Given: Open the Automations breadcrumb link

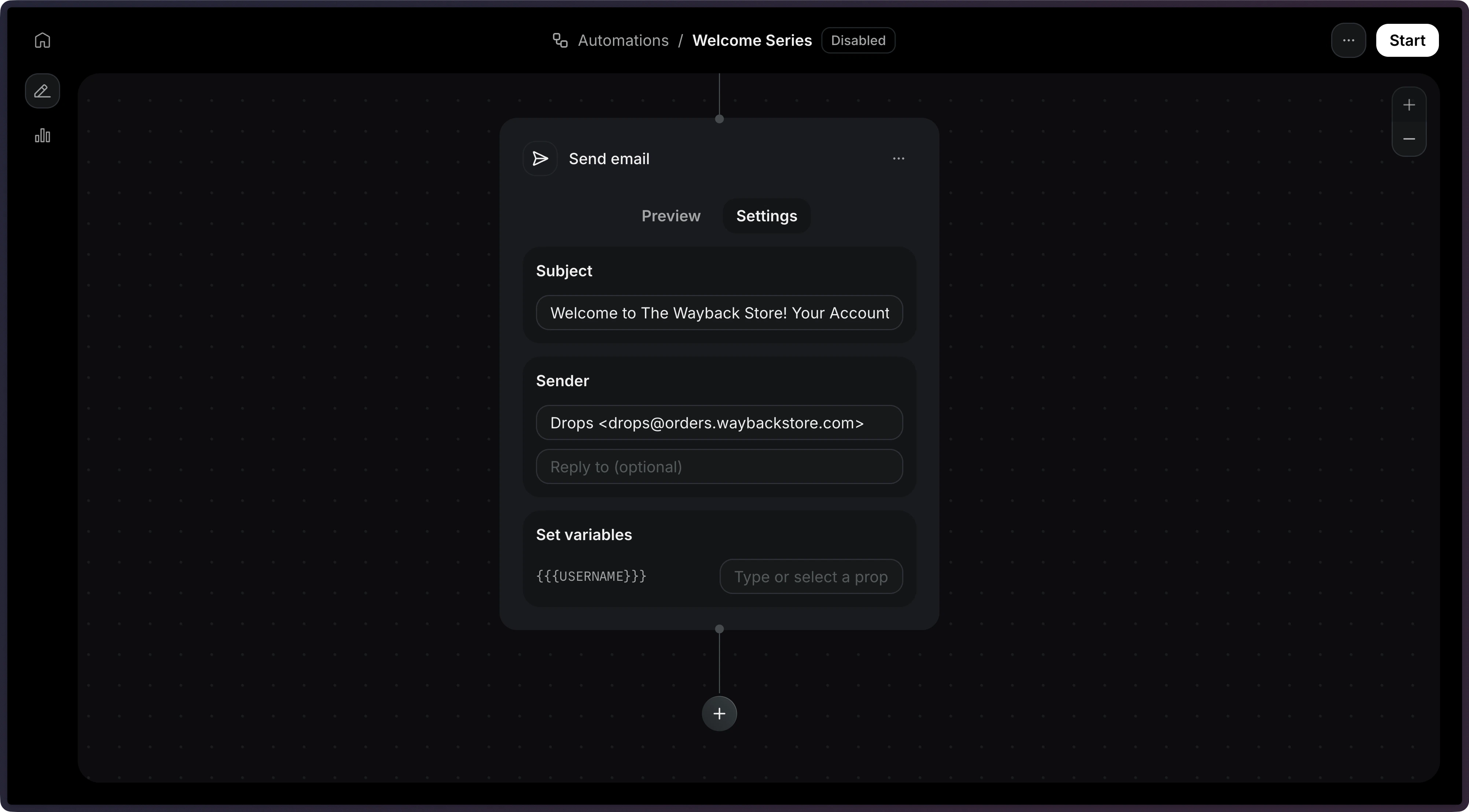Looking at the screenshot, I should (623, 40).
